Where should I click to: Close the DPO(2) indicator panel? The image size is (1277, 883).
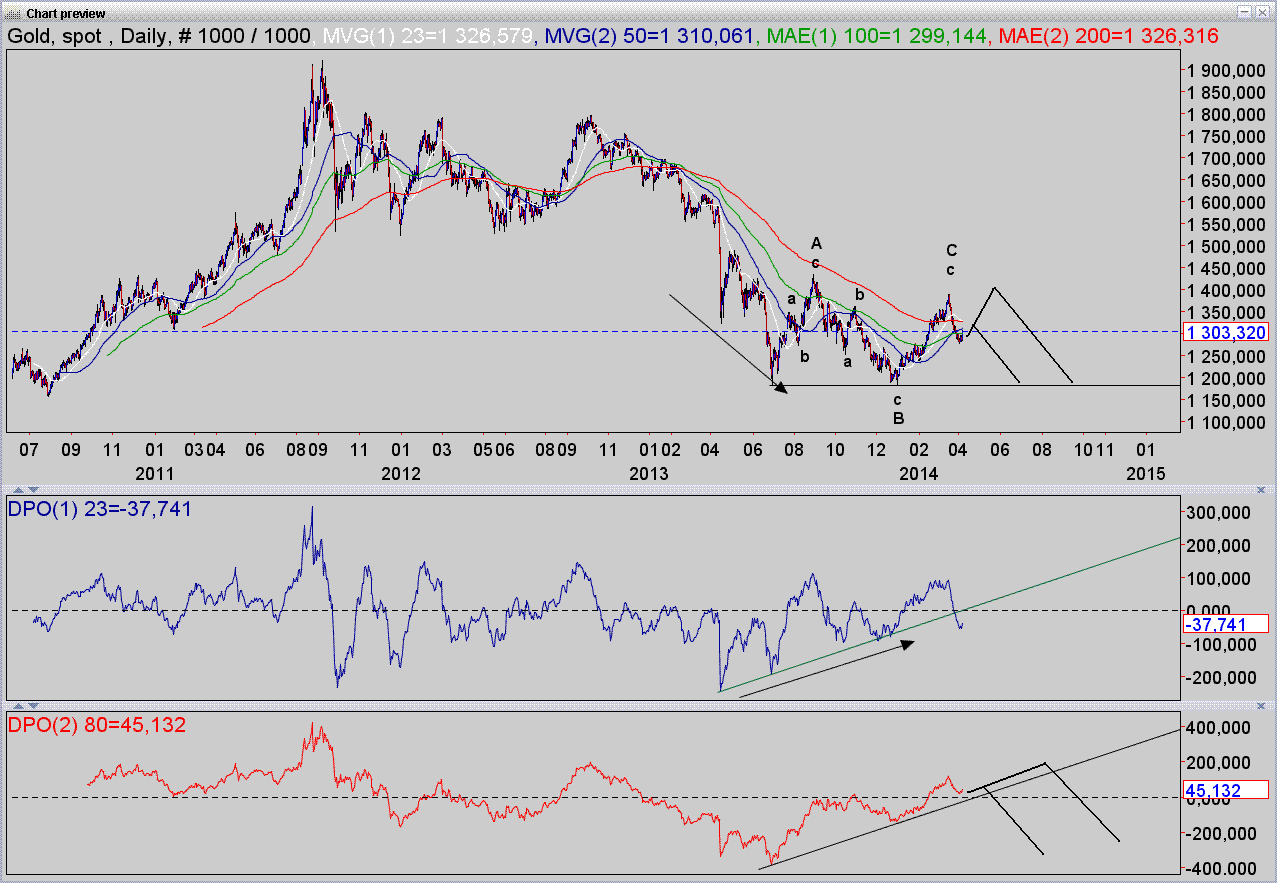(x=1259, y=706)
